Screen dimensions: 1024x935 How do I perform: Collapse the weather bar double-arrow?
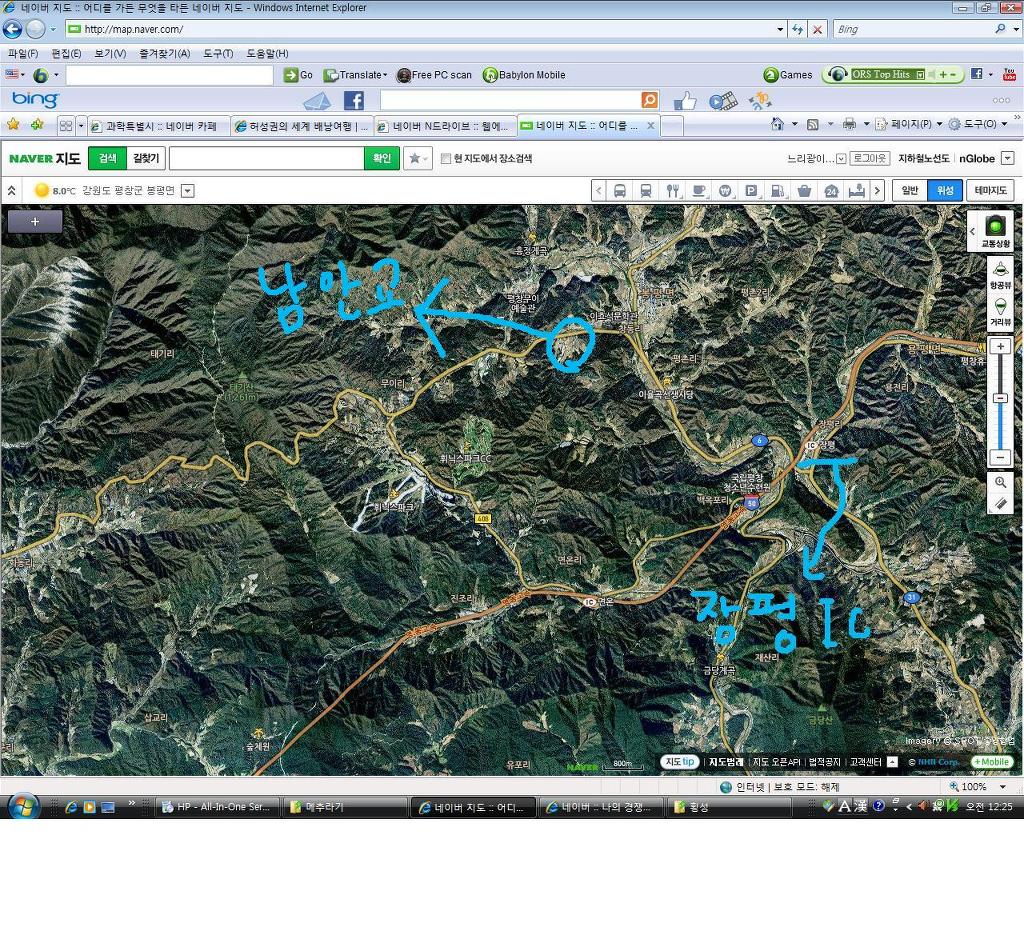[x=12, y=191]
